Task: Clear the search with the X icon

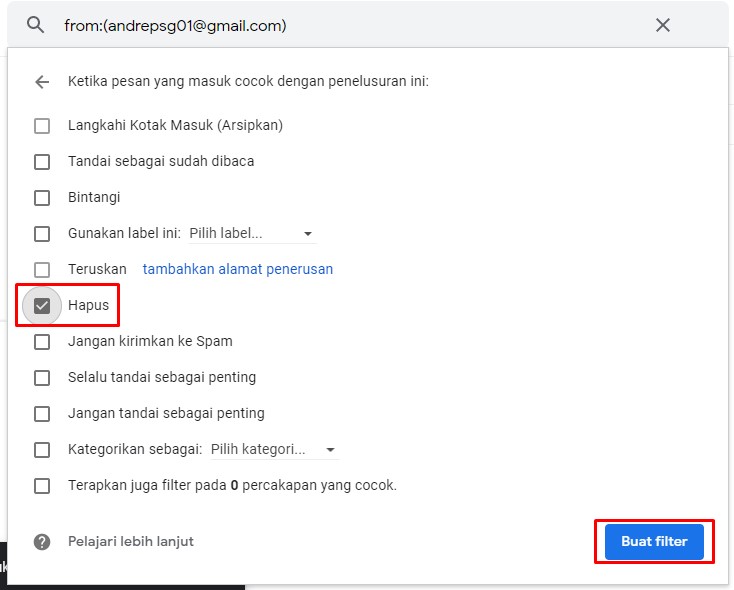Action: (662, 25)
